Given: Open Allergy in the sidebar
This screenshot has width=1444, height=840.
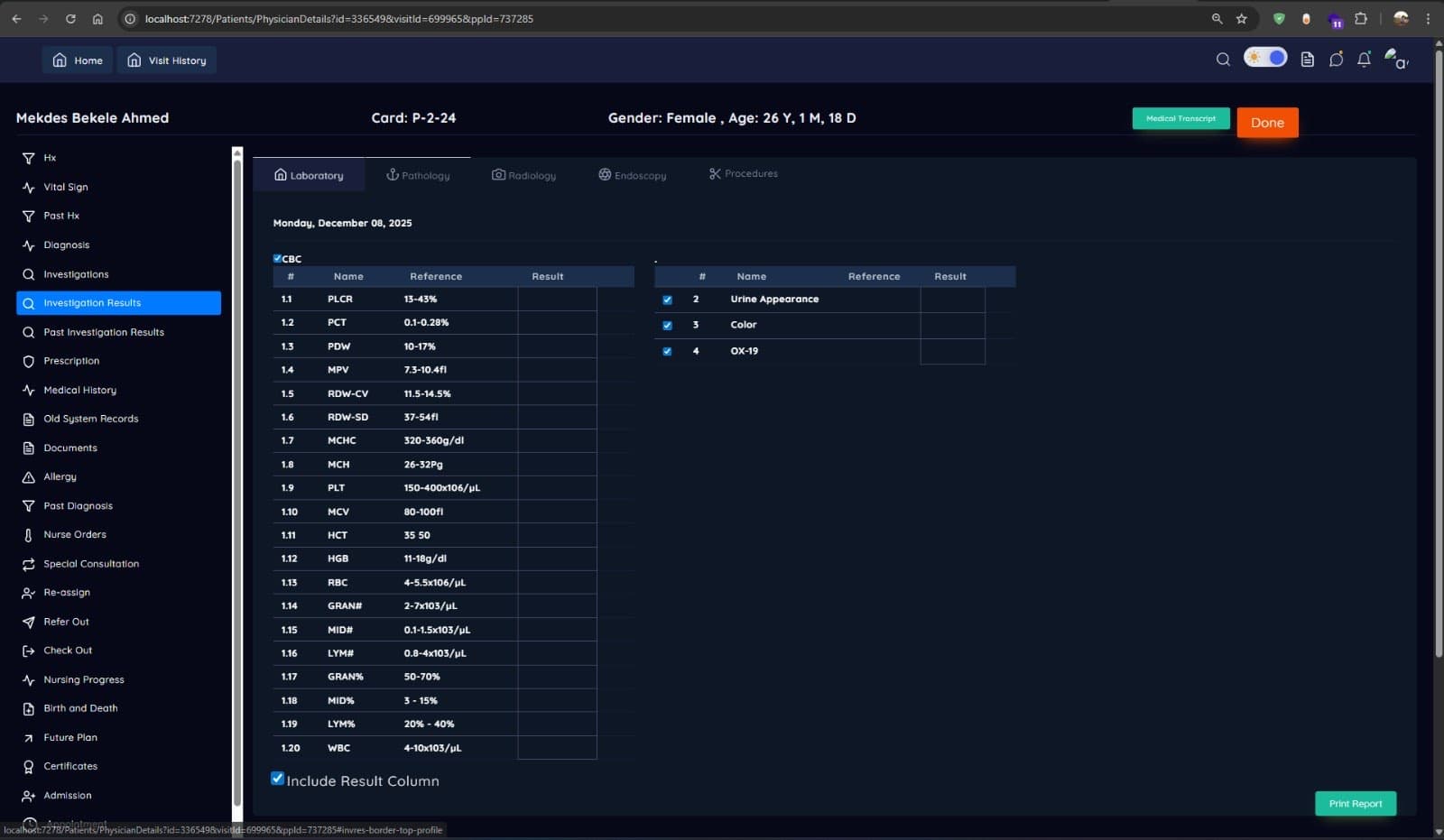Looking at the screenshot, I should [x=118, y=476].
